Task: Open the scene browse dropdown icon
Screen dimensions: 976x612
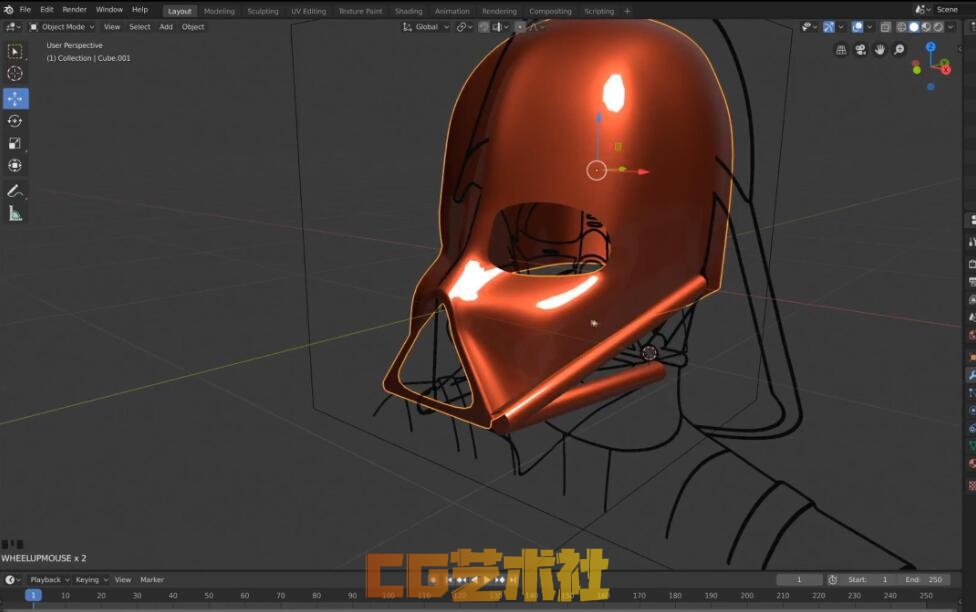Action: pyautogui.click(x=923, y=9)
